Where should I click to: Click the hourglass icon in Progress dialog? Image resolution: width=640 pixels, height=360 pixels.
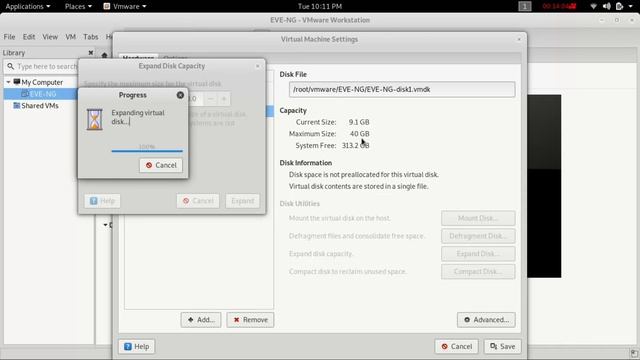(95, 119)
